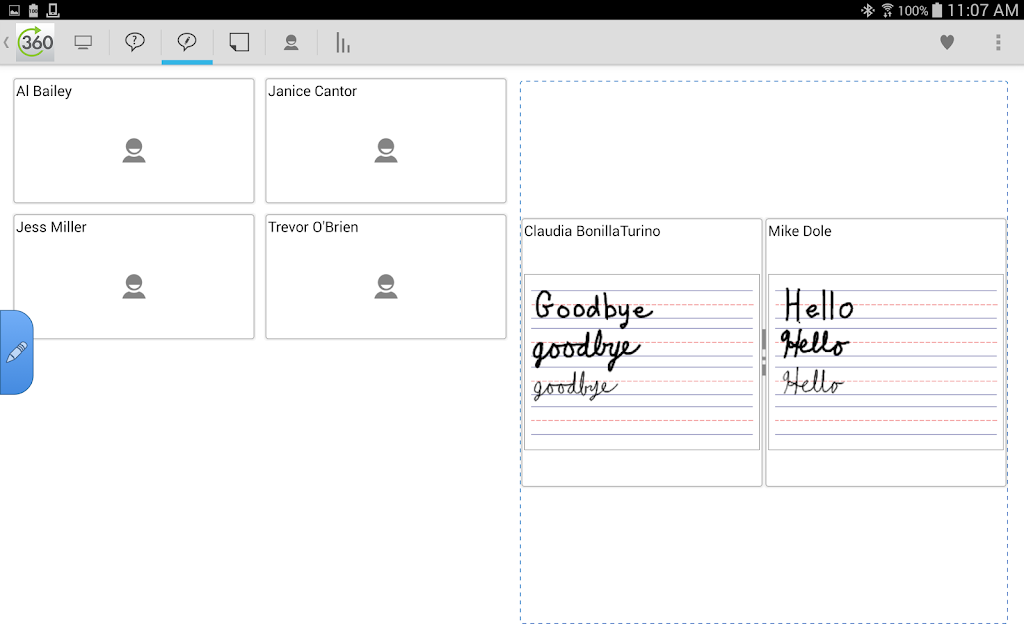Expand the blue pencil side tab
Viewport: 1024px width, 640px height.
pos(16,353)
